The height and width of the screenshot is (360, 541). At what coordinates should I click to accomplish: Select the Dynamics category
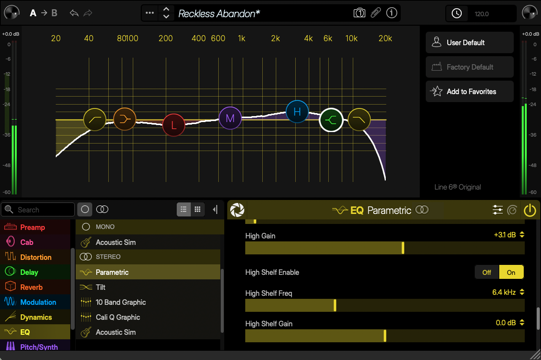coord(35,317)
